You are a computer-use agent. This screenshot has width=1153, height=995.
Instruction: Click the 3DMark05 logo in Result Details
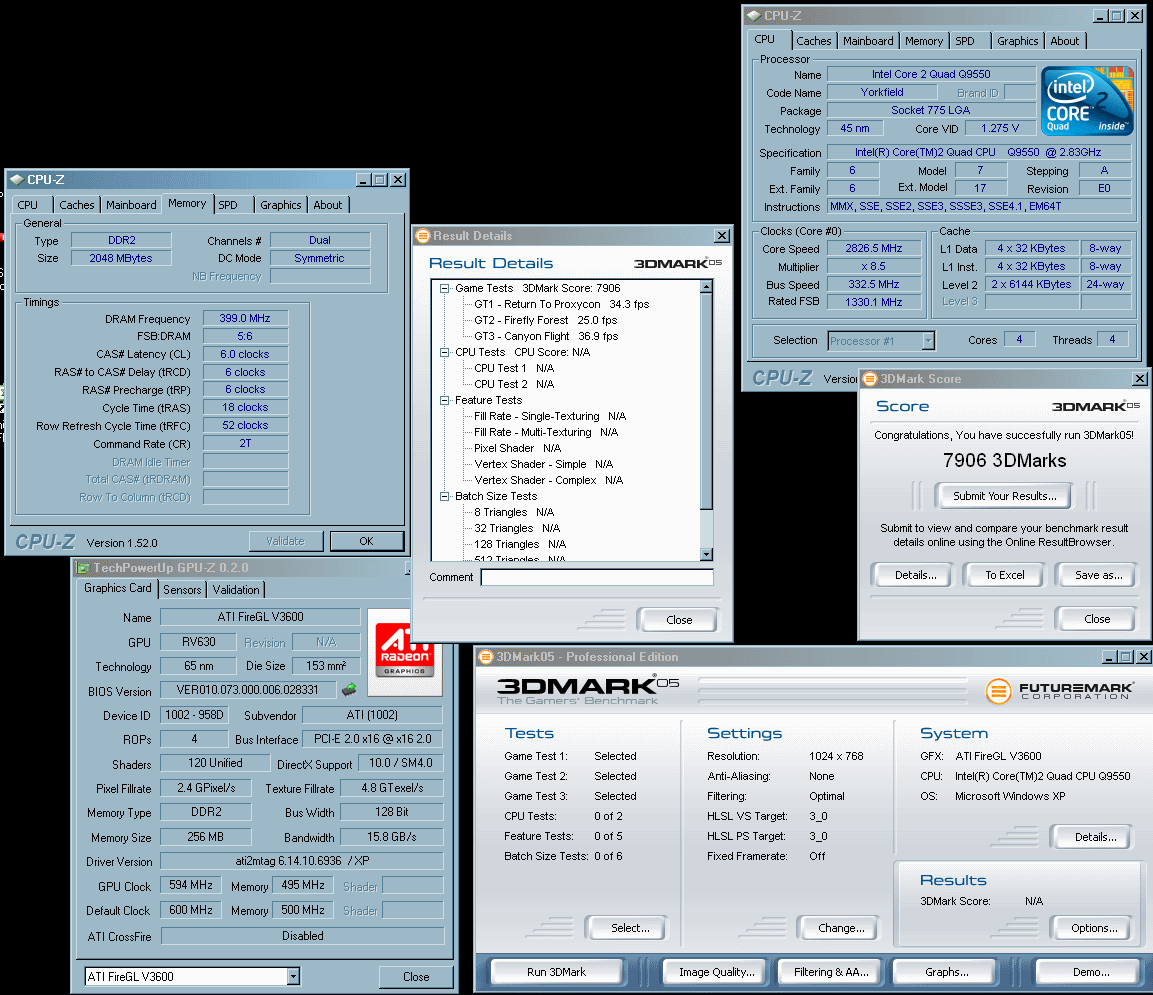678,263
